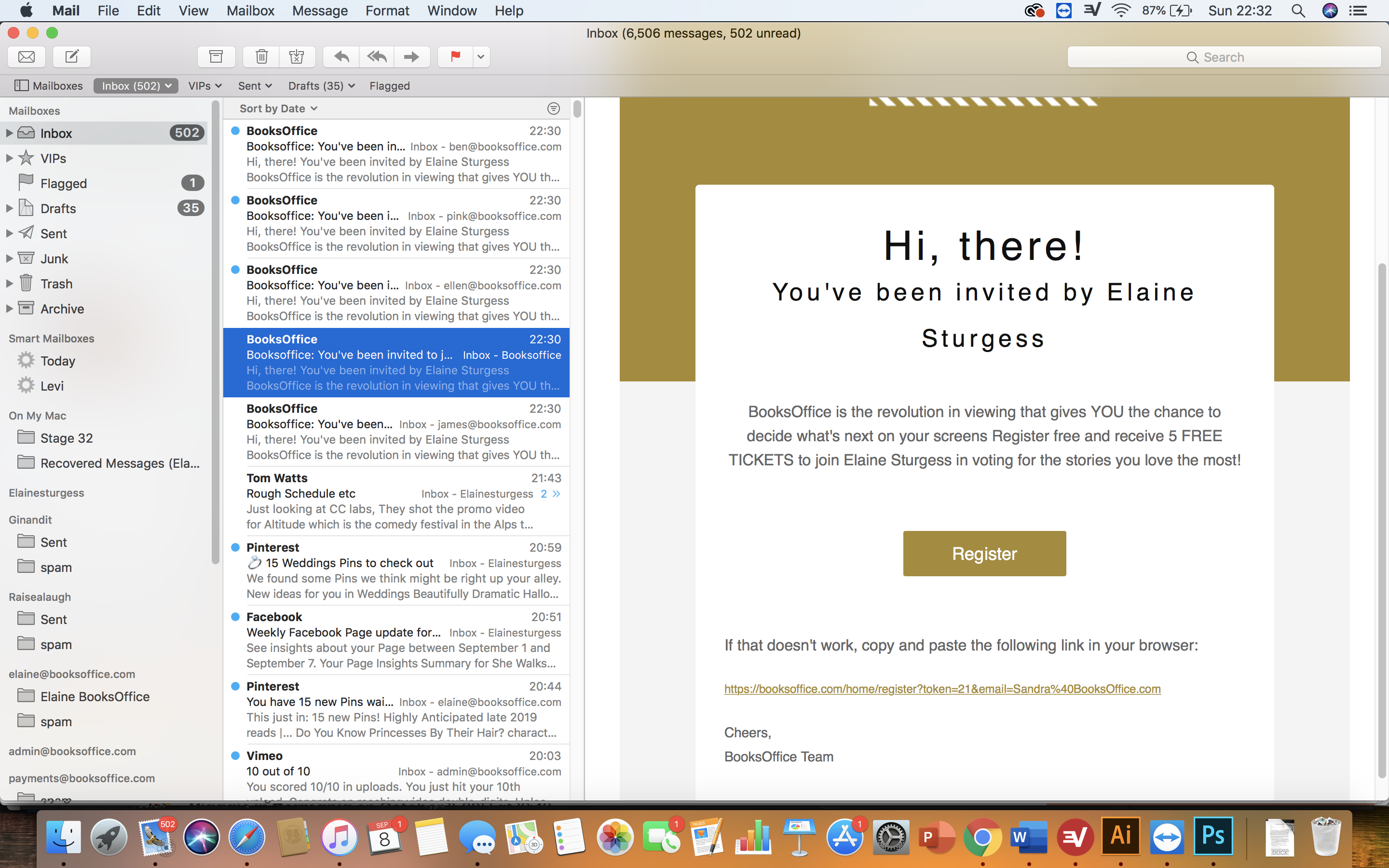The width and height of the screenshot is (1389, 868).
Task: Open Siri from the menu bar
Action: 1330,10
